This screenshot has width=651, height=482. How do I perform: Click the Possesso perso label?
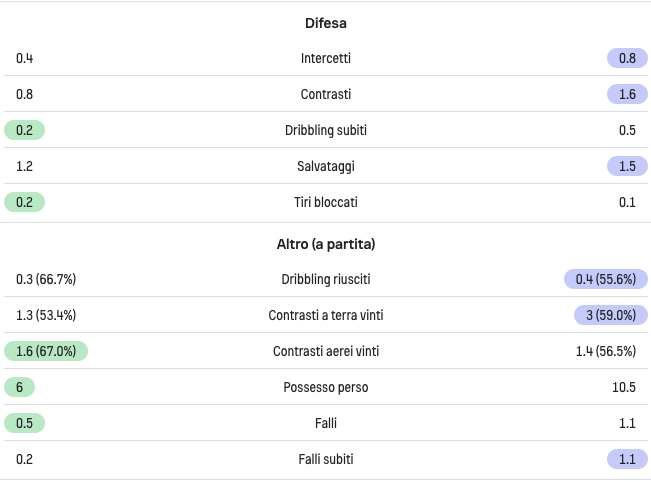pyautogui.click(x=326, y=387)
